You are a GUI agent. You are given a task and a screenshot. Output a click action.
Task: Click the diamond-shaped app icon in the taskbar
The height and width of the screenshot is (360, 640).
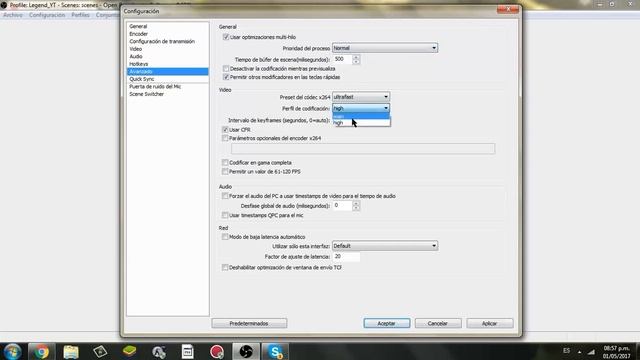100,351
